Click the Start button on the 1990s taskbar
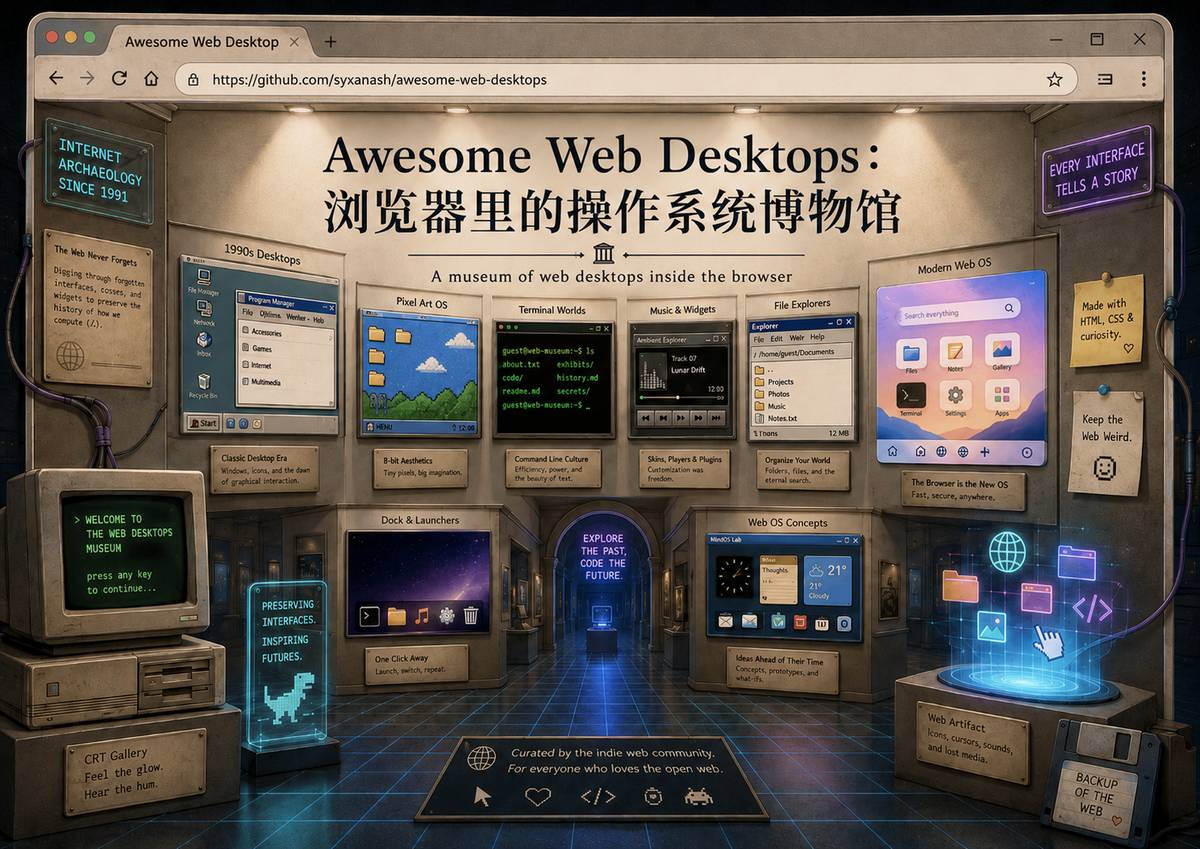 203,423
